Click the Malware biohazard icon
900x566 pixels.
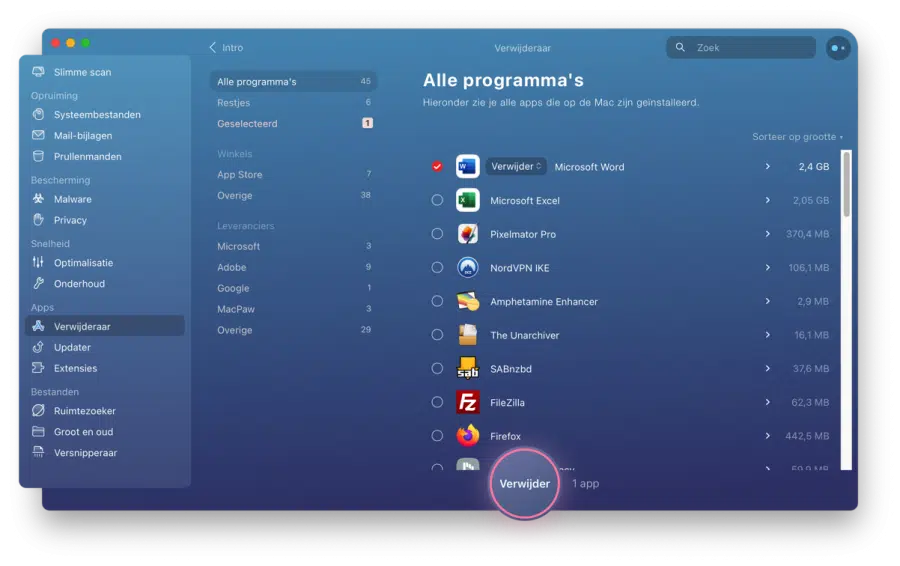[38, 199]
